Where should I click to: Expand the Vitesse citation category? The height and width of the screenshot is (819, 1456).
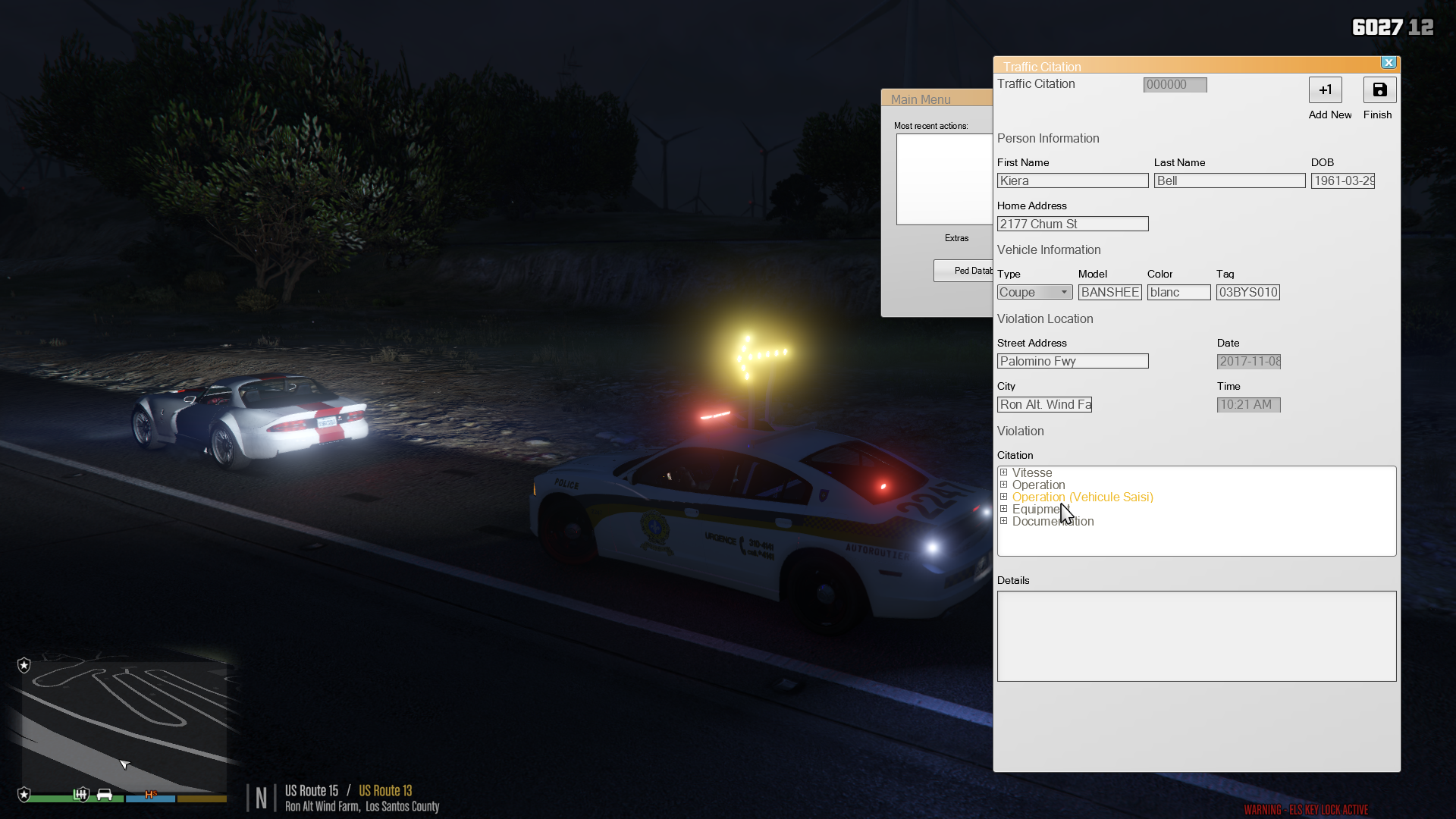(1003, 472)
